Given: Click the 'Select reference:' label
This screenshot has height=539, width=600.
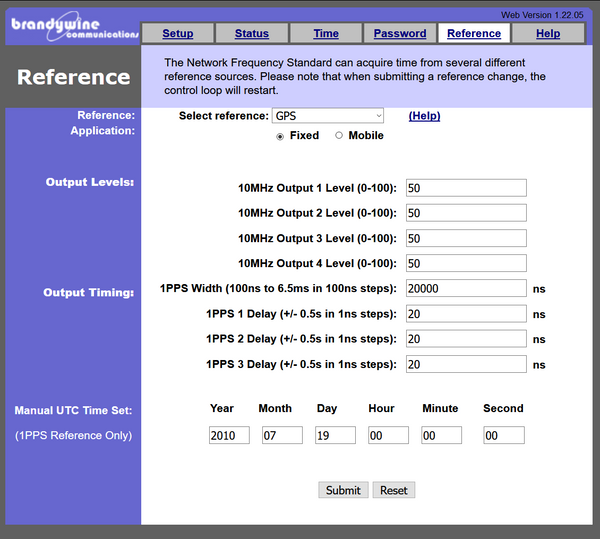Looking at the screenshot, I should point(224,116).
